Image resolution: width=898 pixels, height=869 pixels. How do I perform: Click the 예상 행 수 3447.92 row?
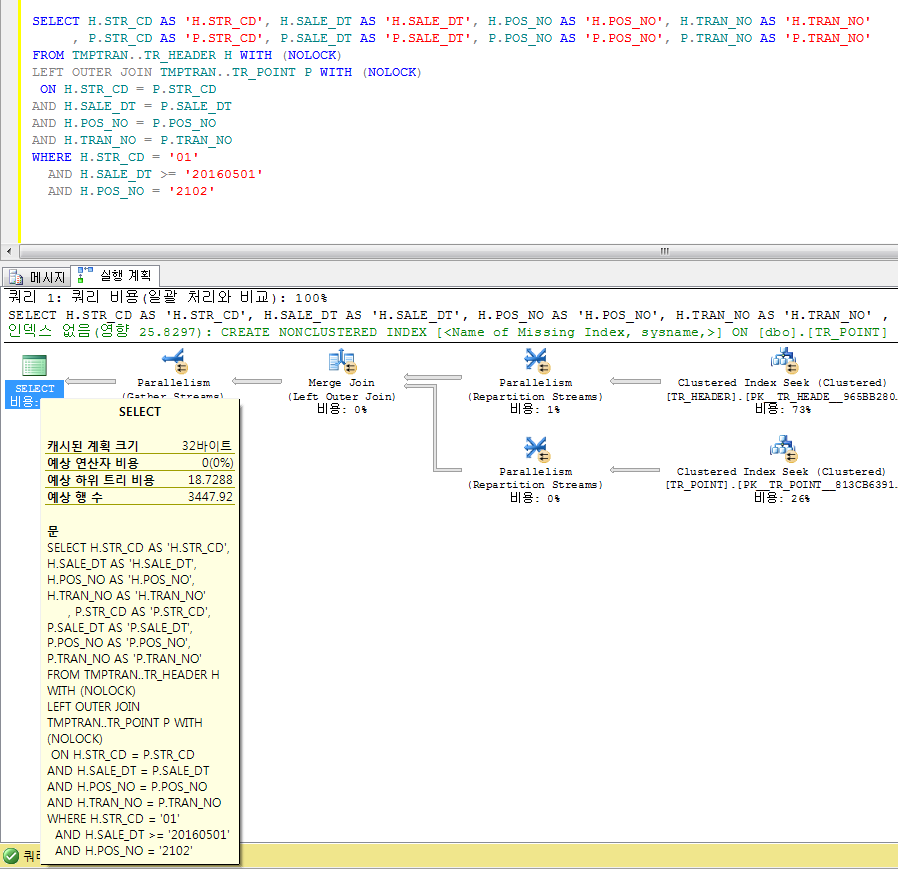[x=140, y=497]
